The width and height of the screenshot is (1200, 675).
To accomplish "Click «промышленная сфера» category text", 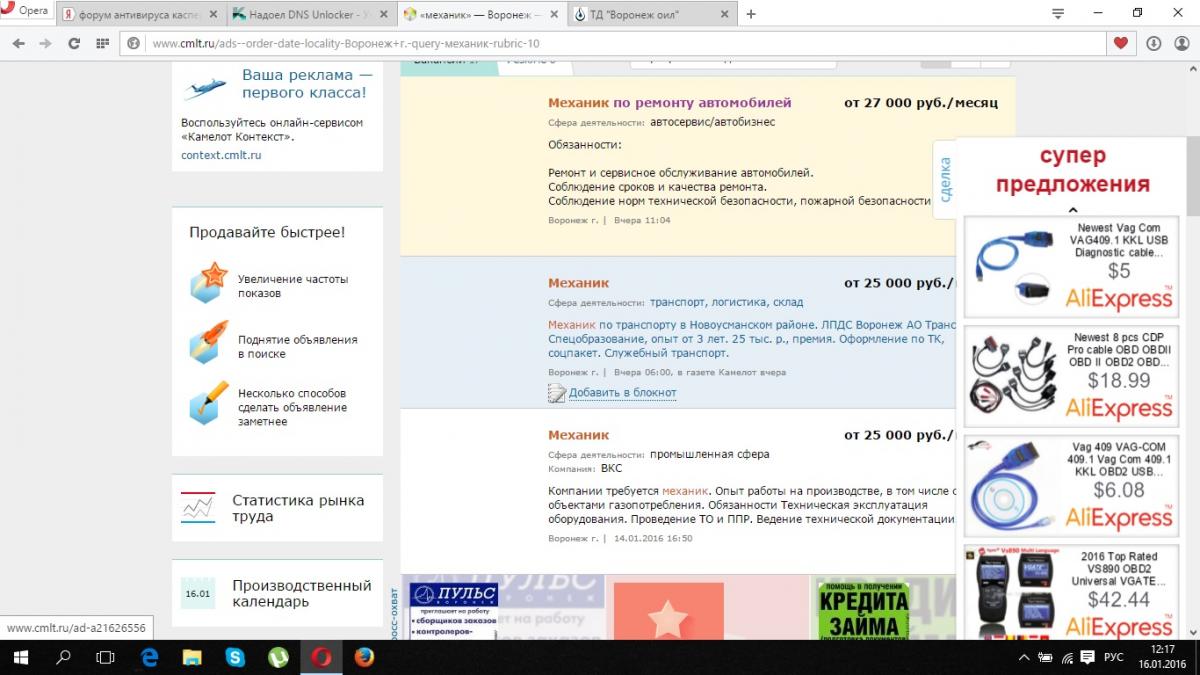I will pyautogui.click(x=710, y=454).
